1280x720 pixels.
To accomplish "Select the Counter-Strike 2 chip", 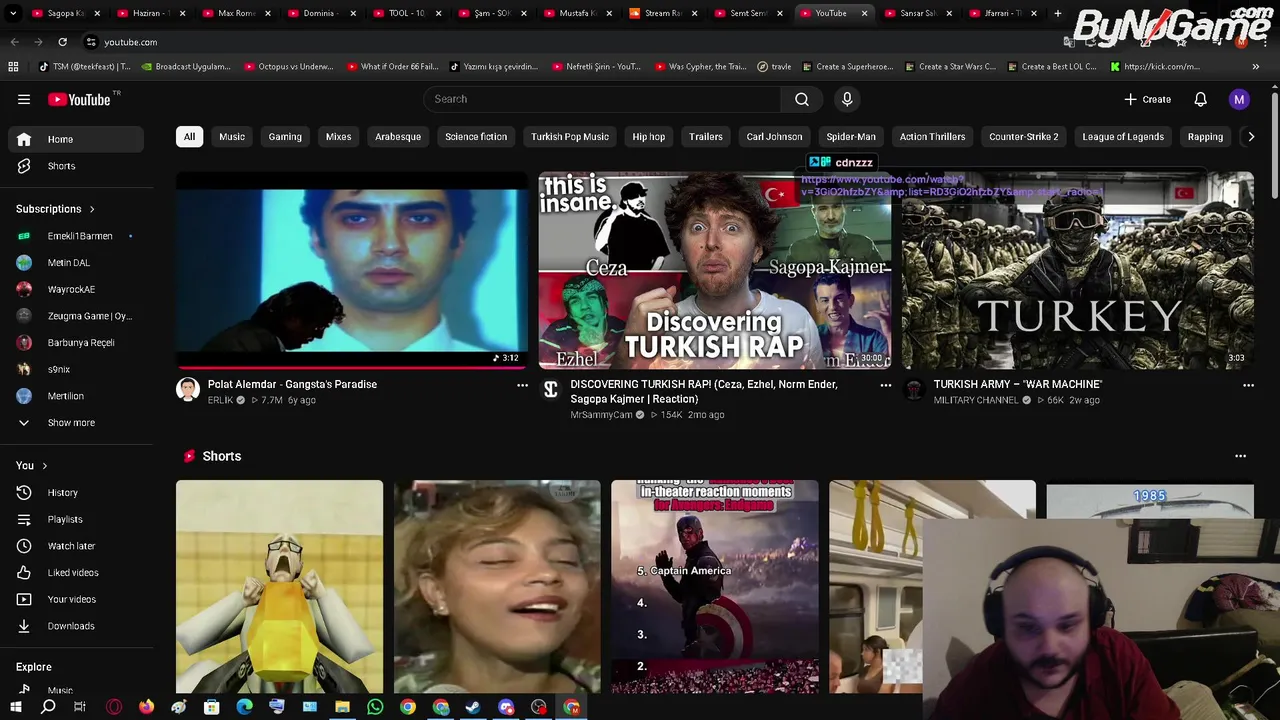I will 1024,137.
